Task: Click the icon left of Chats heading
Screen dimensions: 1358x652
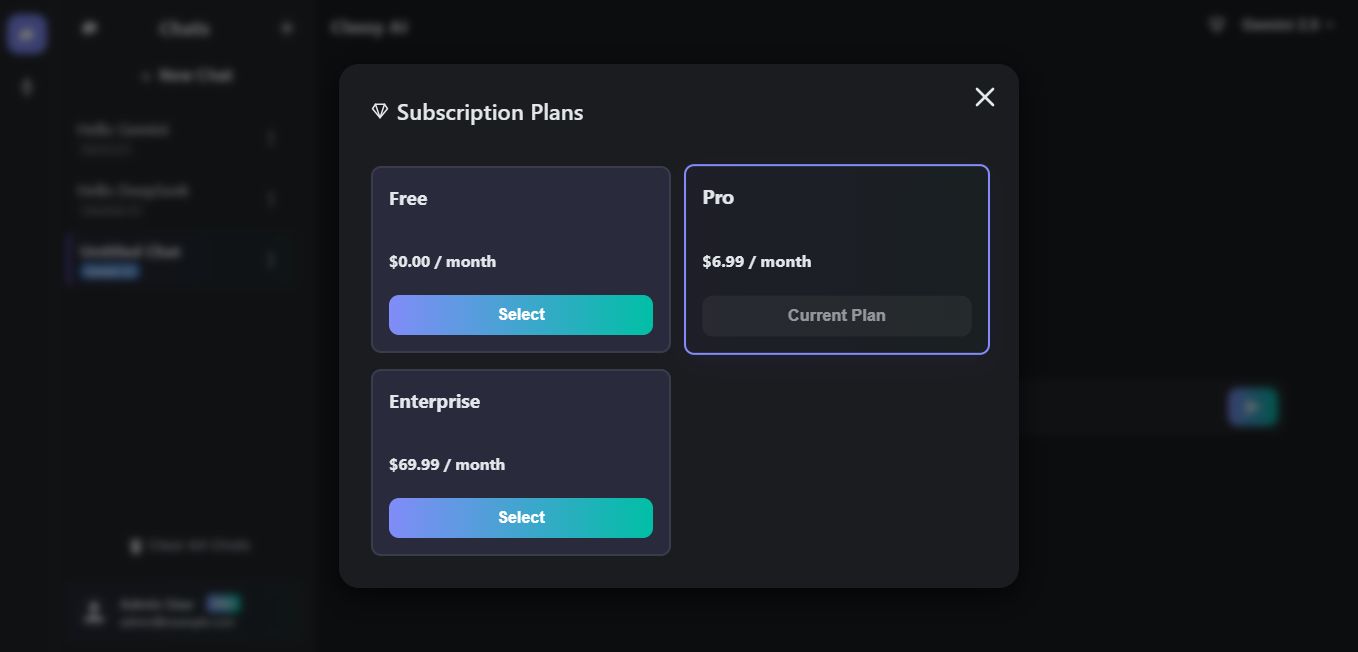Action: click(90, 29)
